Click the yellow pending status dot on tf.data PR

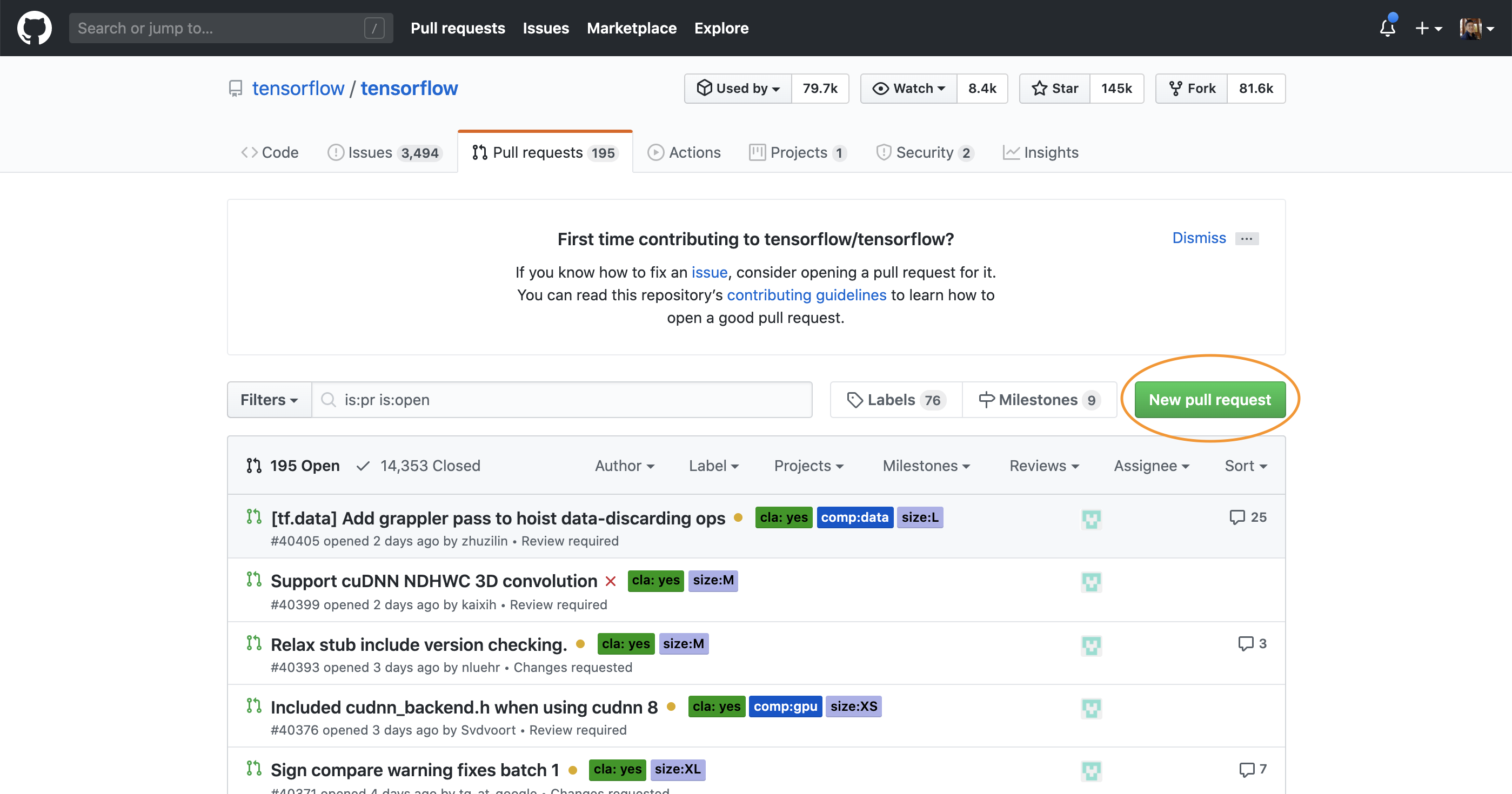point(738,517)
